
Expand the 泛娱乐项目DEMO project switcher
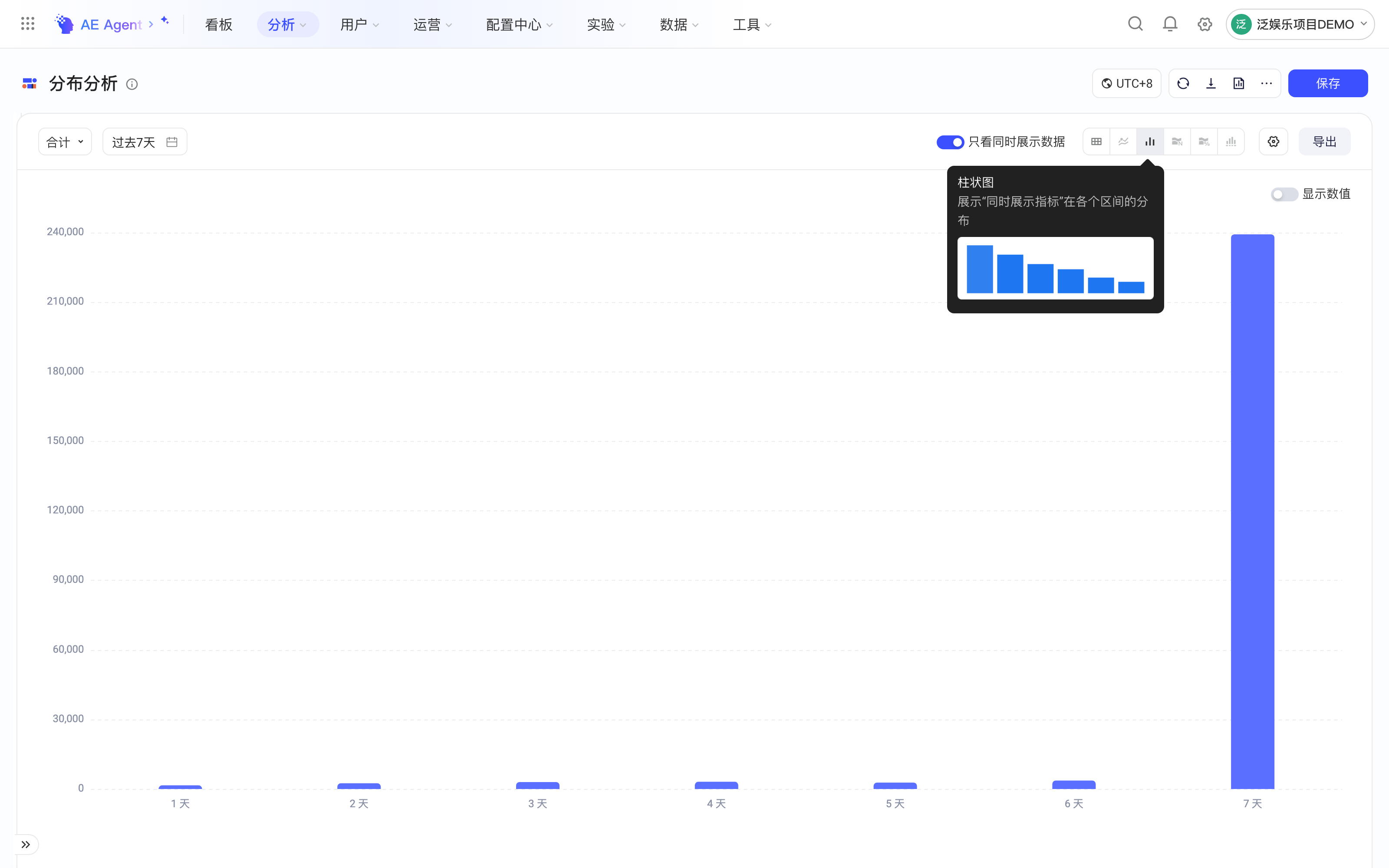coord(1300,24)
